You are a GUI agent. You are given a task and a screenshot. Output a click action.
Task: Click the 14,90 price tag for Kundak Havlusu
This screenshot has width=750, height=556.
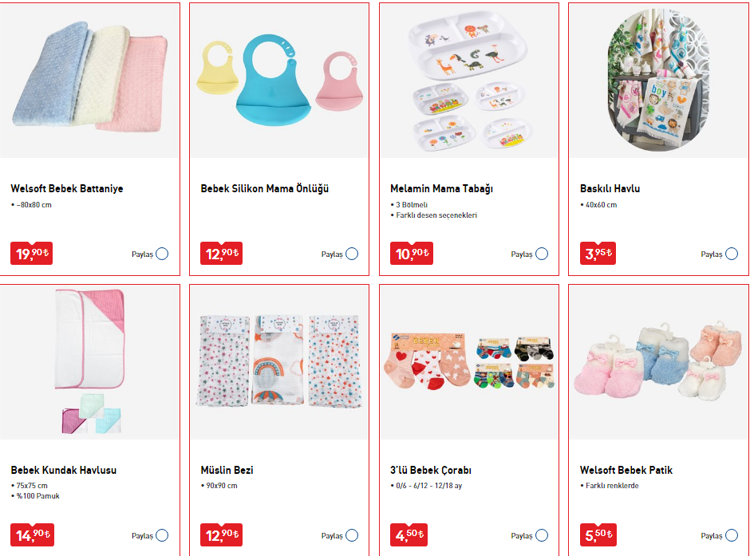point(32,534)
